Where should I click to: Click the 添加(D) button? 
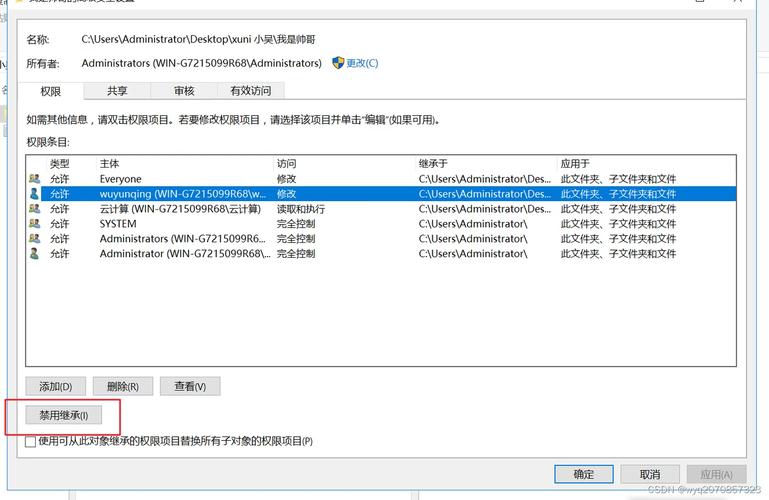(55, 386)
